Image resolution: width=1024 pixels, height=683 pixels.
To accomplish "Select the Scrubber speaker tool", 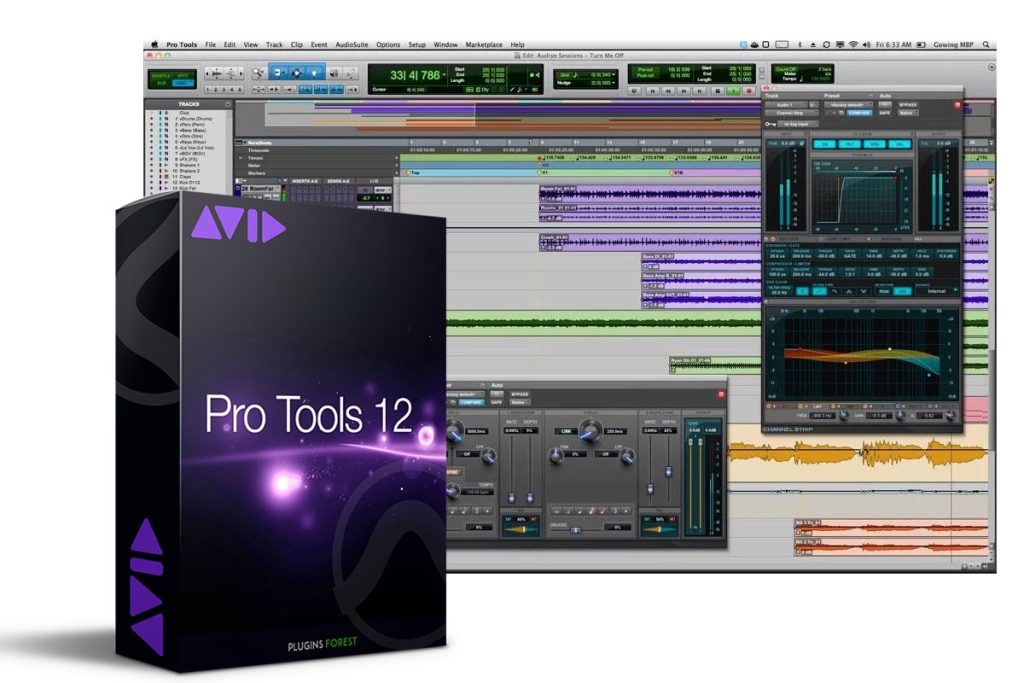I will [x=334, y=73].
